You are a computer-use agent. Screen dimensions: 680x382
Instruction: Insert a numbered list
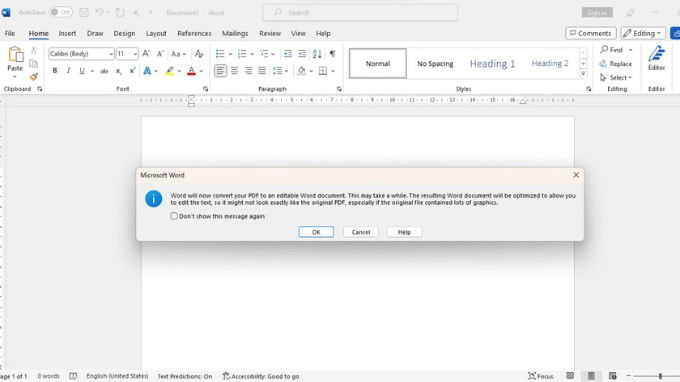(242, 54)
